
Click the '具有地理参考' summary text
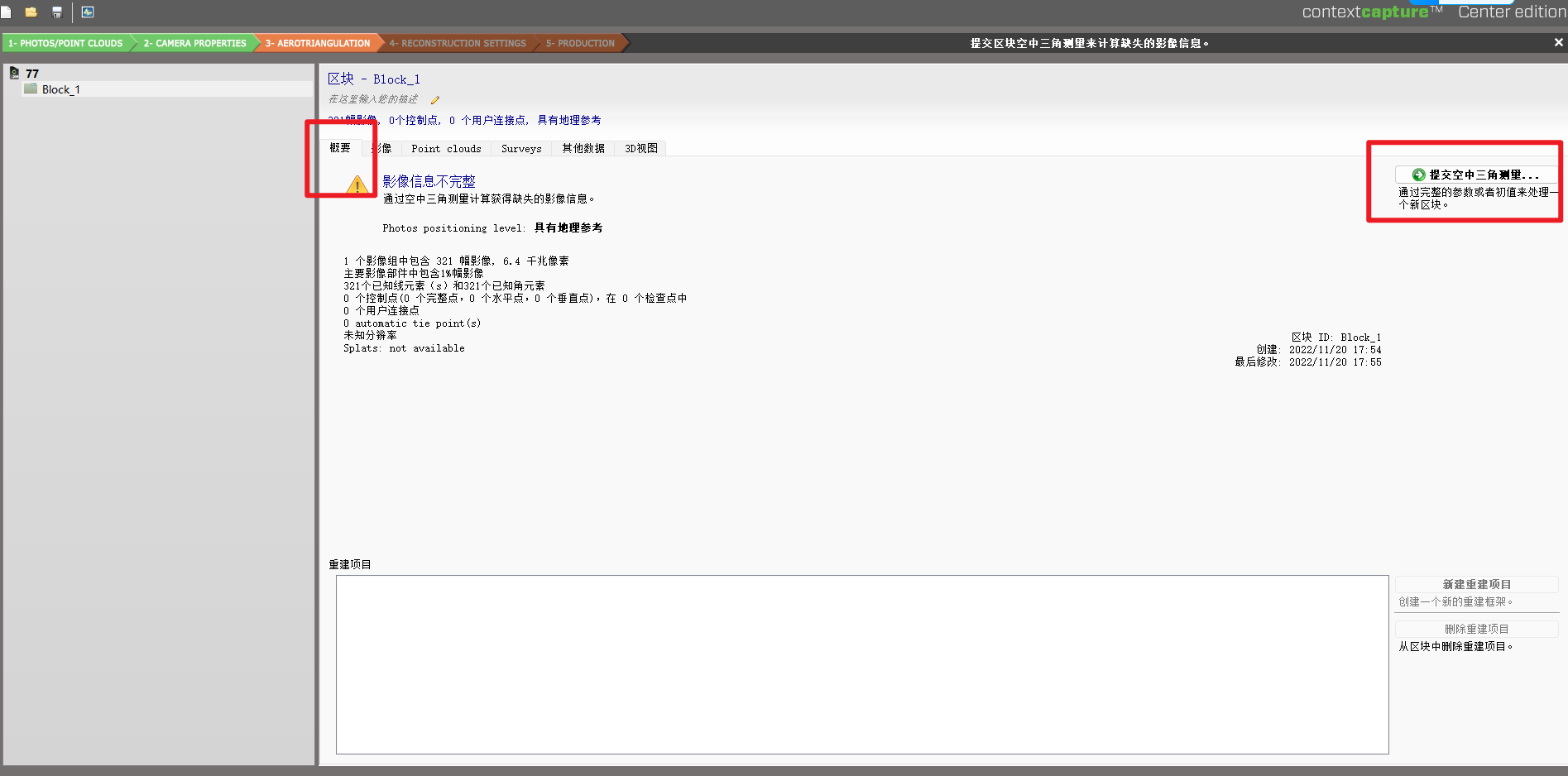pos(569,121)
